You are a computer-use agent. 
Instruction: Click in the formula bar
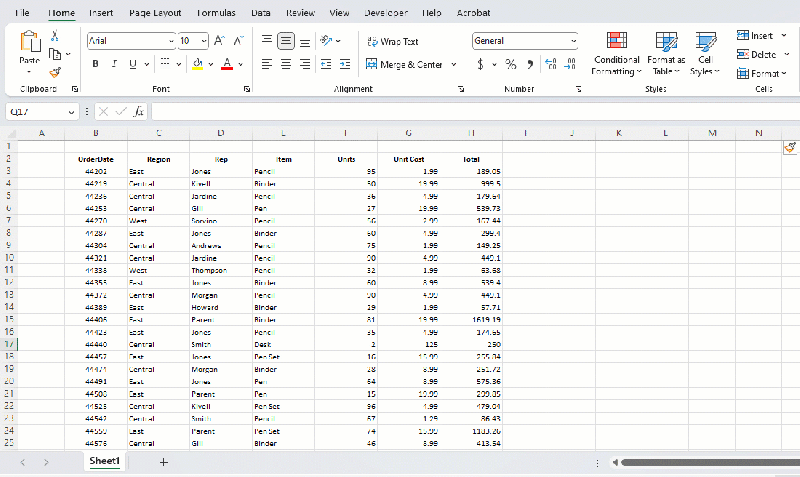pos(474,112)
